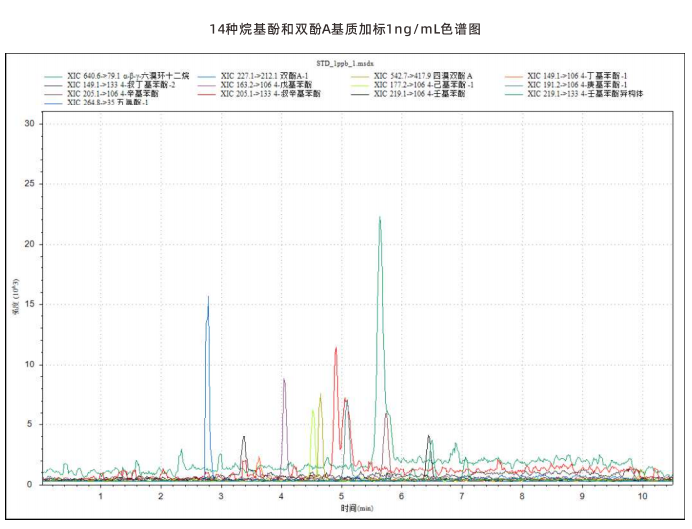Click y-axis tick value 15
Image resolution: width=692 pixels, height=529 pixels.
[x=29, y=304]
